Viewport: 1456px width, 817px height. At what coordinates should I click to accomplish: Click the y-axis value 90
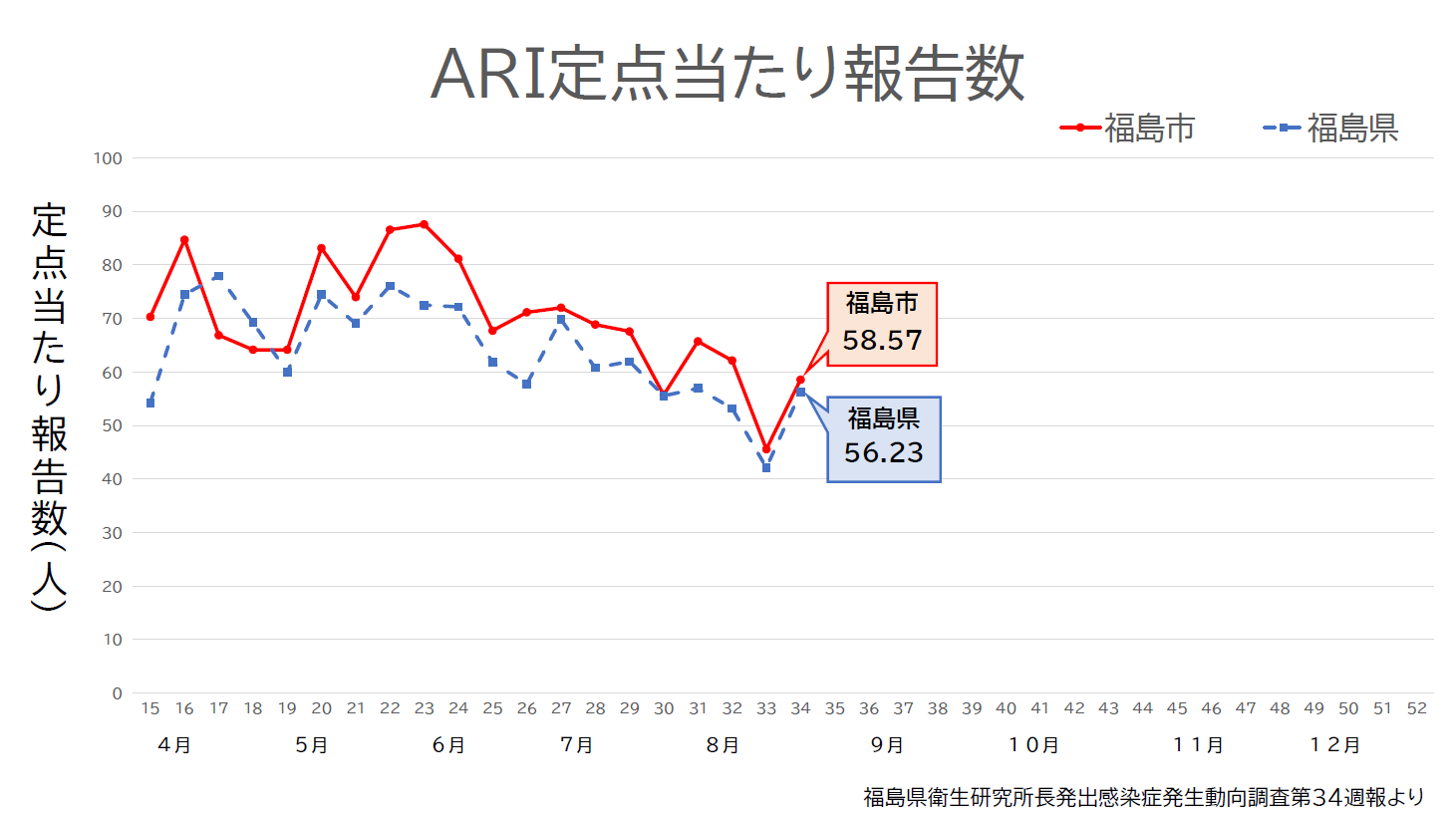click(x=112, y=211)
